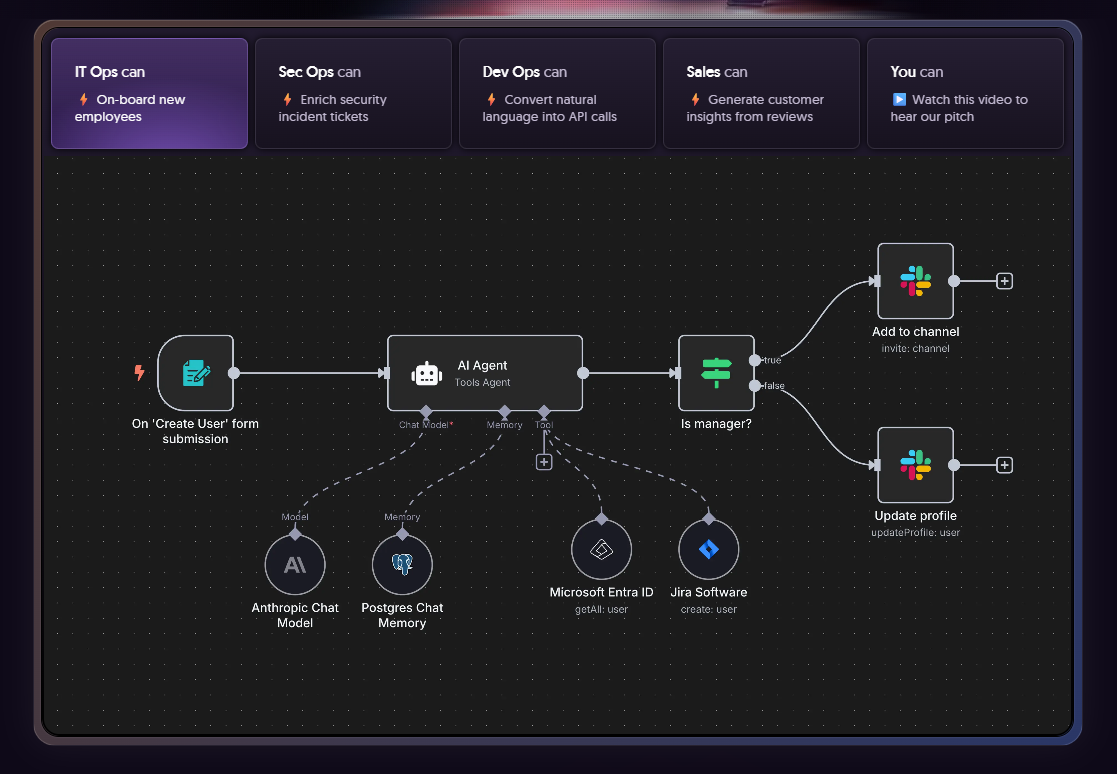Click the 'Jira Software' label

709,592
